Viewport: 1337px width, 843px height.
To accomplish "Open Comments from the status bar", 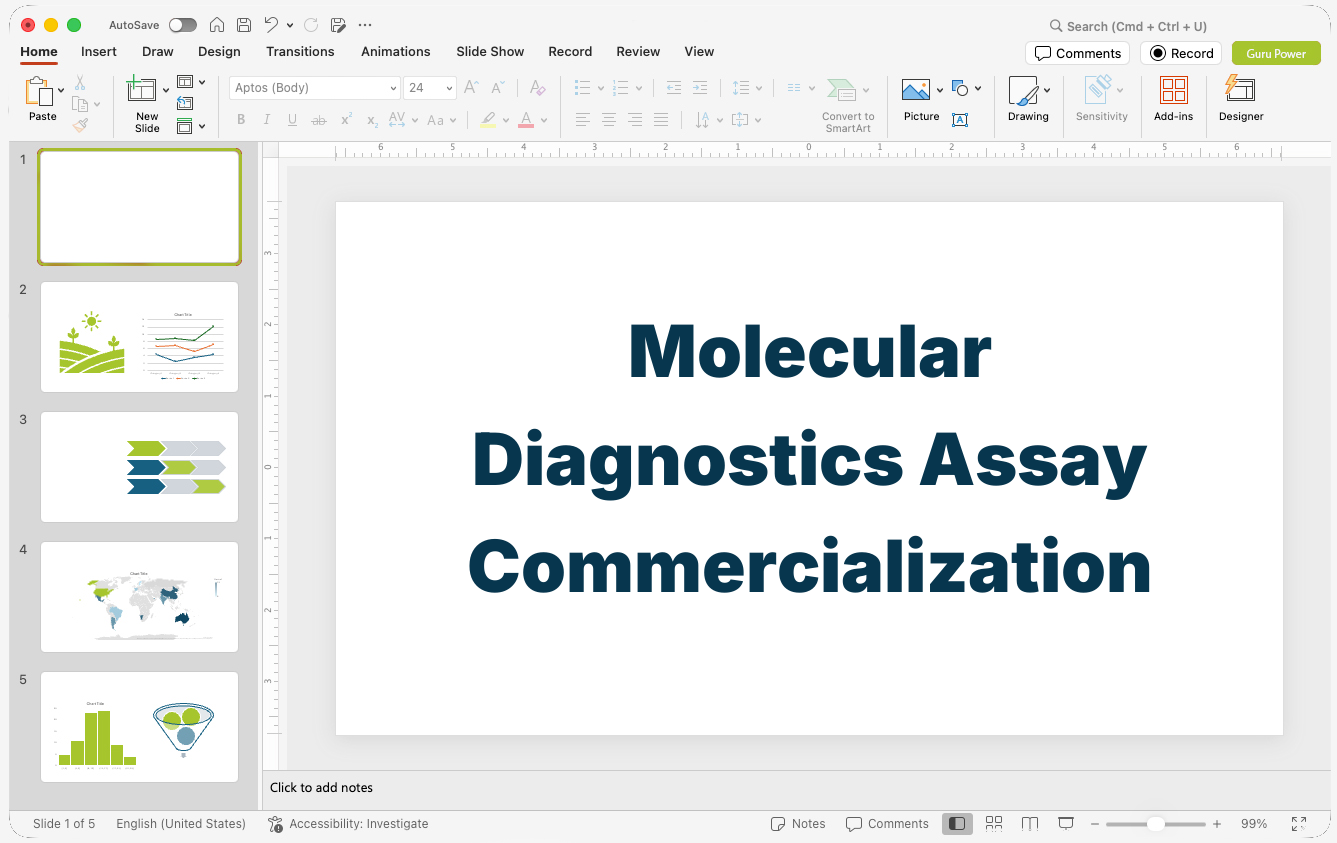I will 887,824.
